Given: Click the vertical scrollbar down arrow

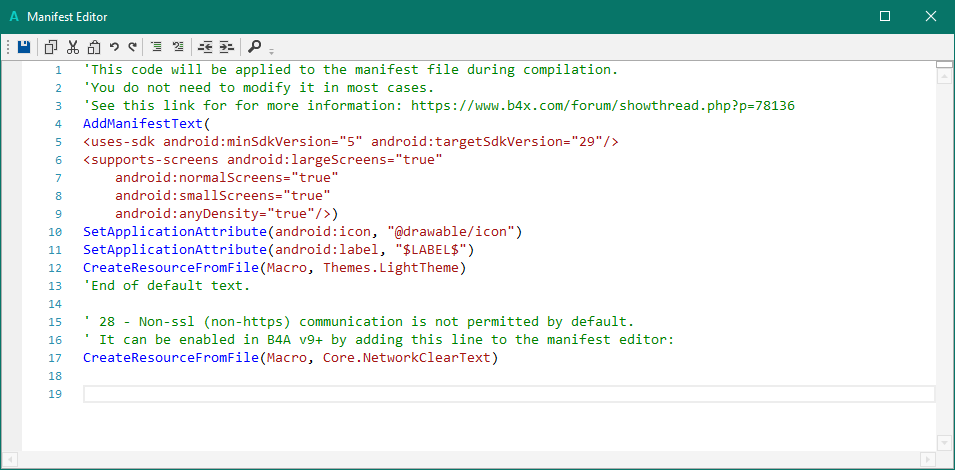Looking at the screenshot, I should click(944, 442).
